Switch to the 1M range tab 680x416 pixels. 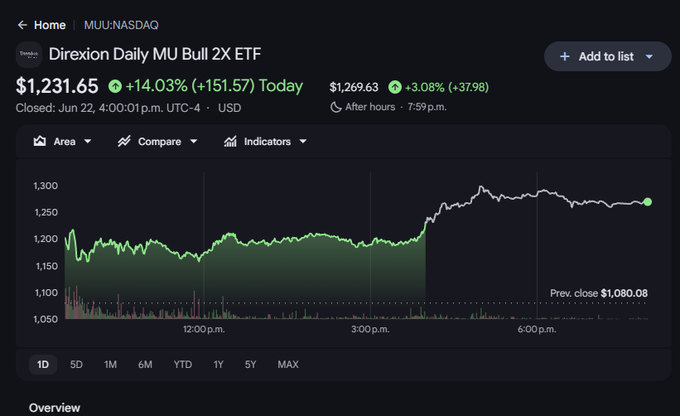pos(110,364)
